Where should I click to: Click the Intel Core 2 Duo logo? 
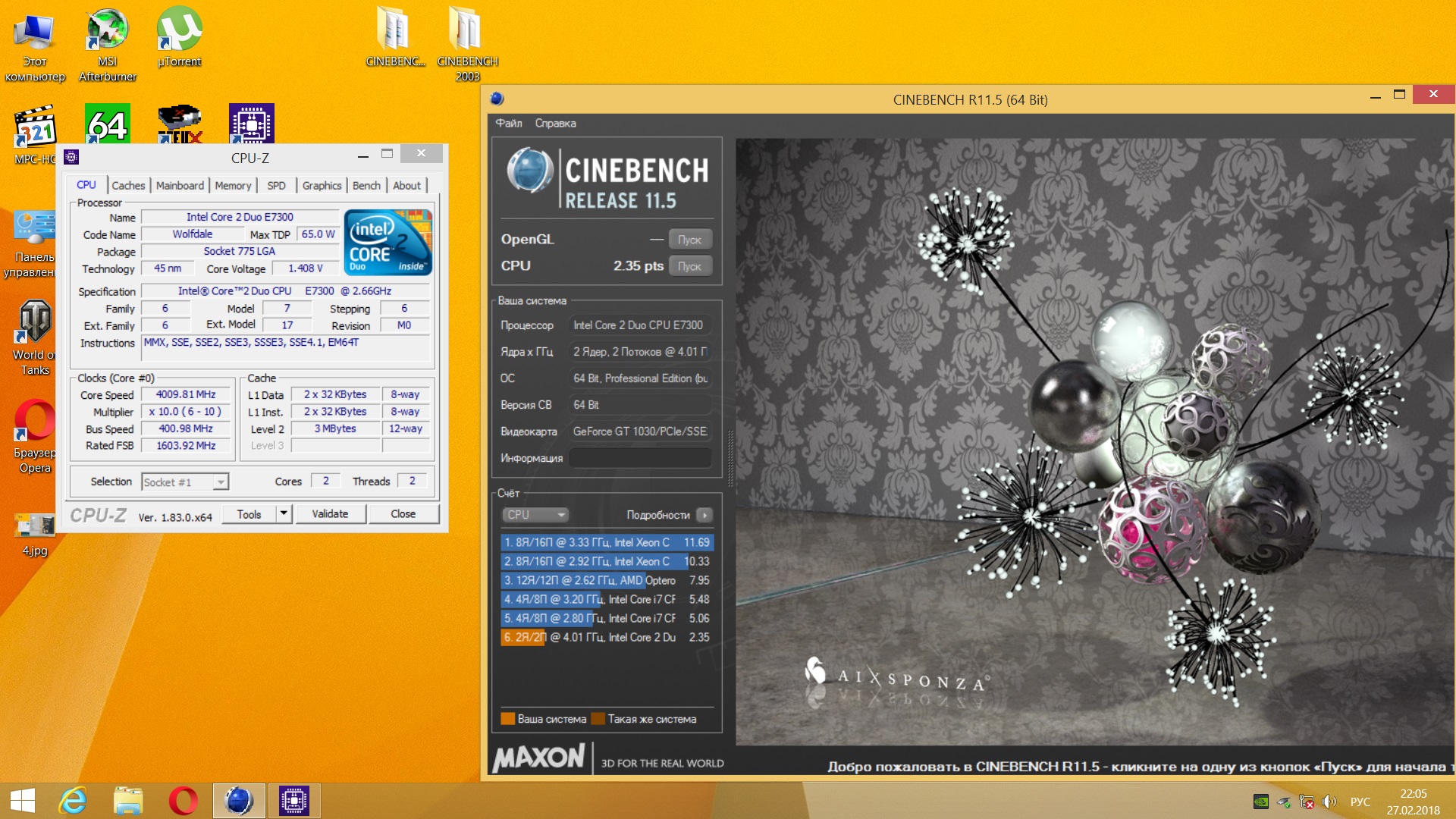coord(388,242)
